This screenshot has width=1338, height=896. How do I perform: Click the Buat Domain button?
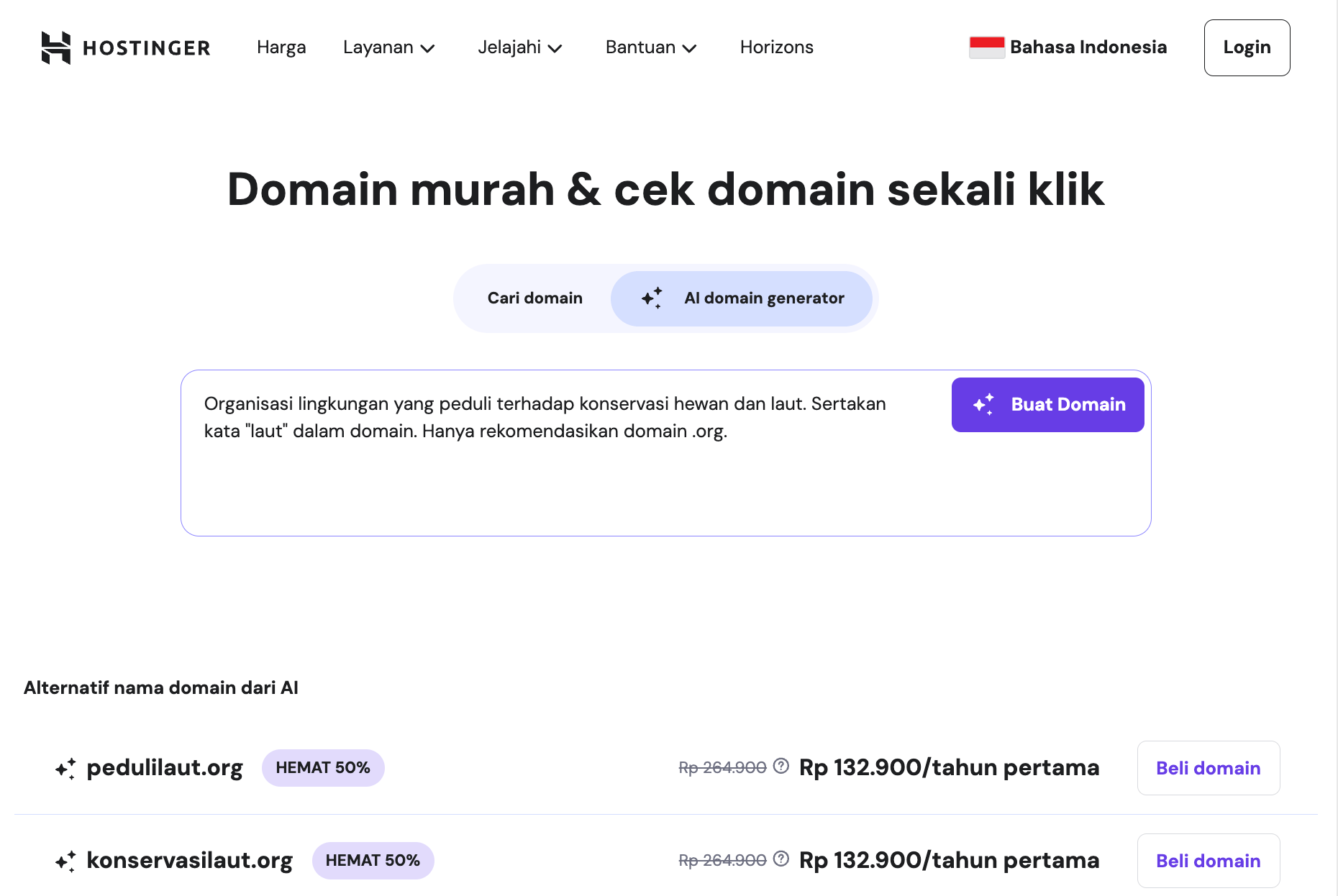(x=1047, y=405)
